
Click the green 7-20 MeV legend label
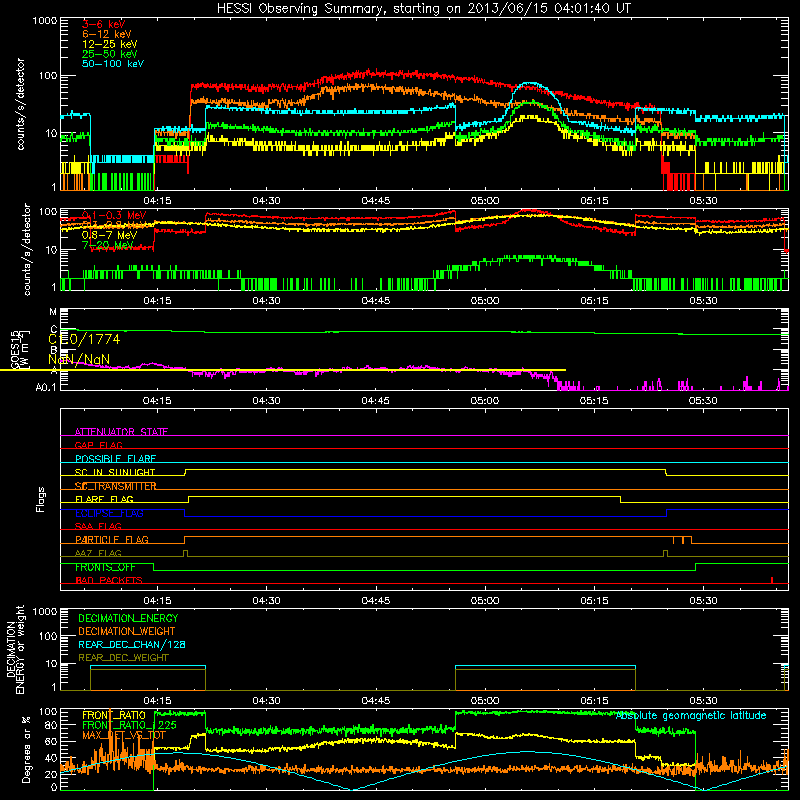click(x=108, y=245)
